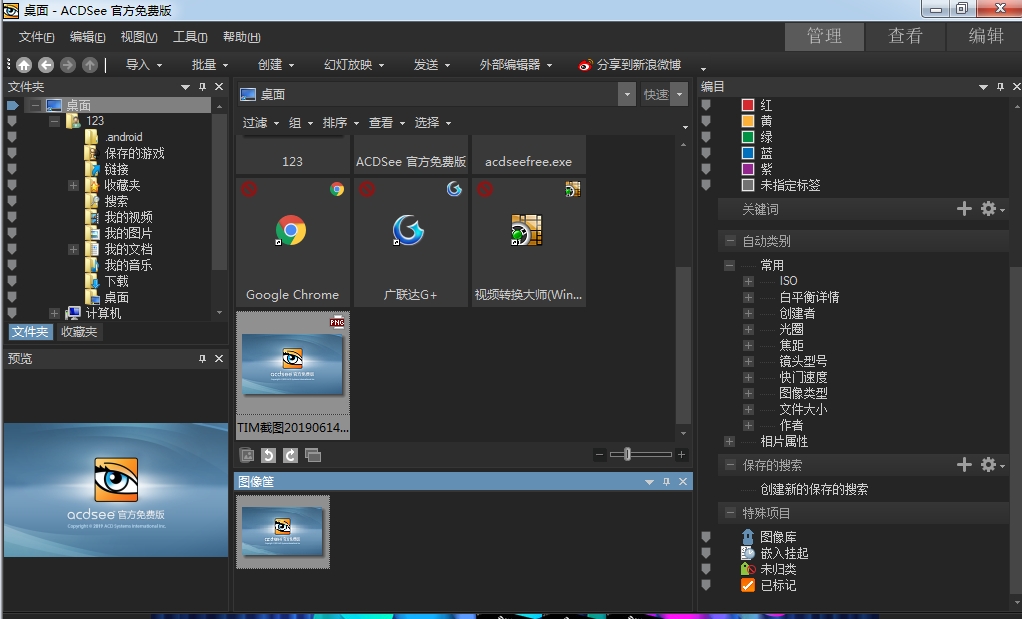The image size is (1022, 619).
Task: Click the plus icon beside 关键词
Action: pyautogui.click(x=964, y=209)
